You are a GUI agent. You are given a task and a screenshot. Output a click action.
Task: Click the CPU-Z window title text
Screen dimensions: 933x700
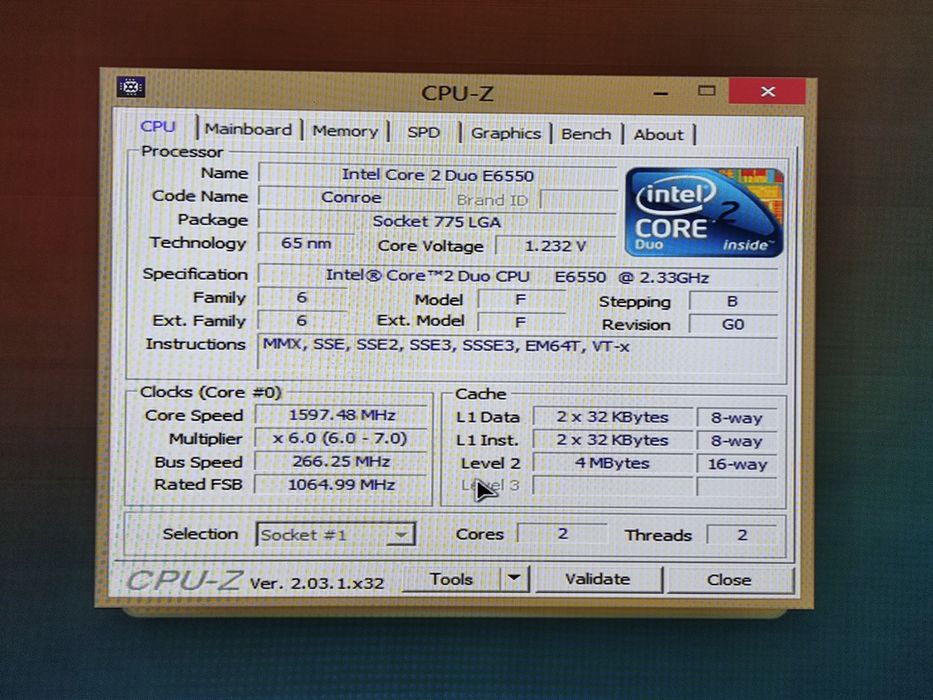point(457,93)
